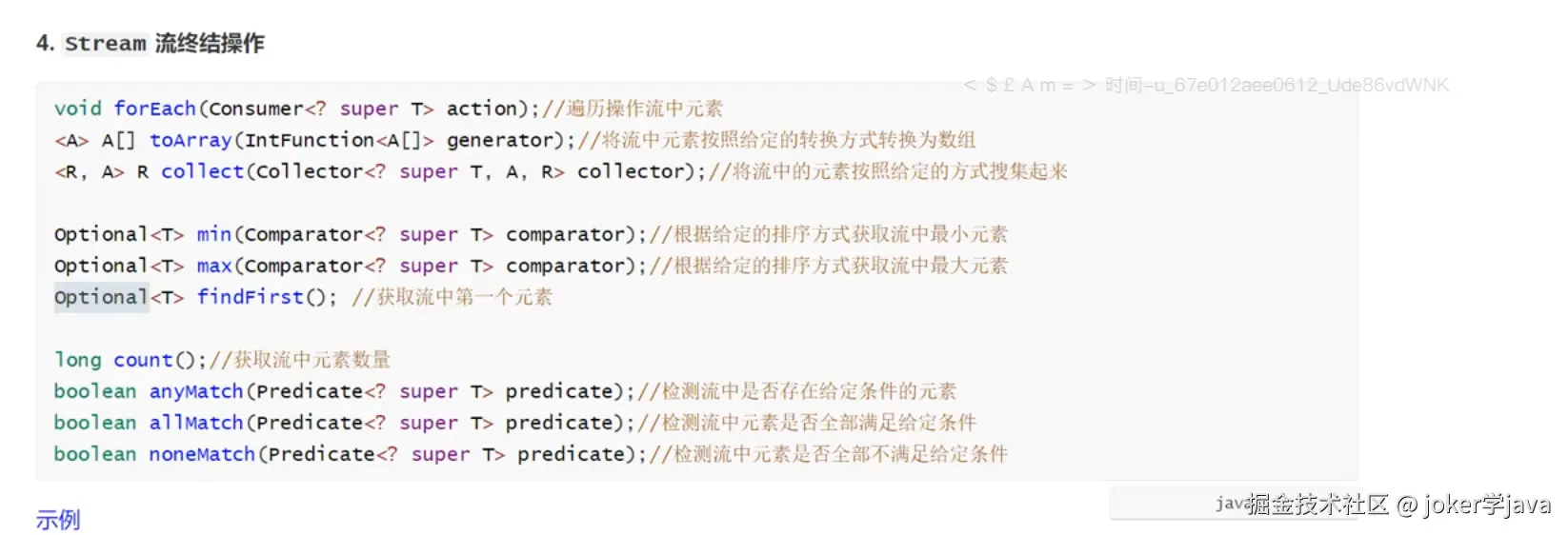This screenshot has height=535, width=1568.
Task: Click the IntFunction parameter type in toArray
Action: point(310,140)
